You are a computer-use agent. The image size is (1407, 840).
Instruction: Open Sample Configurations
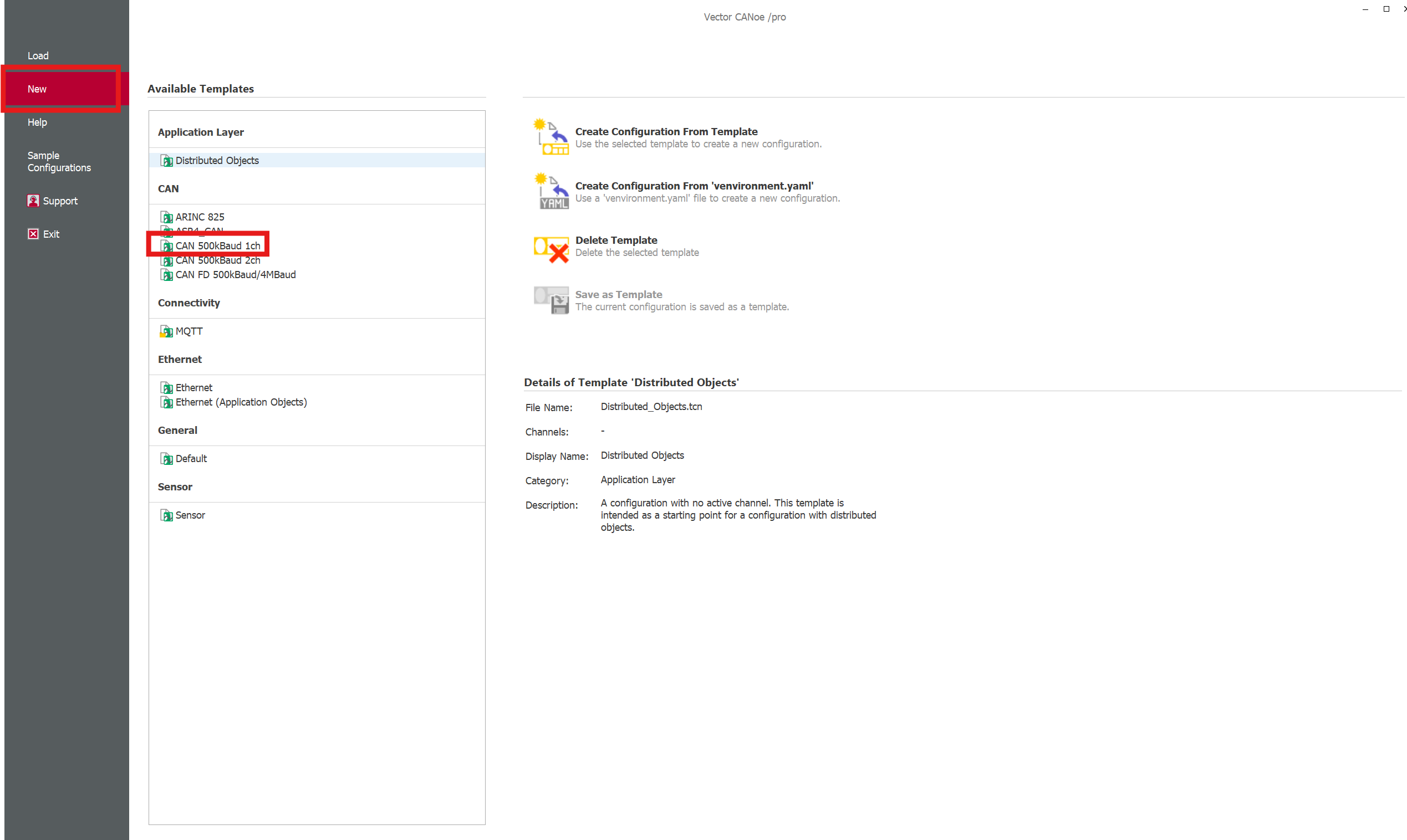(x=59, y=161)
